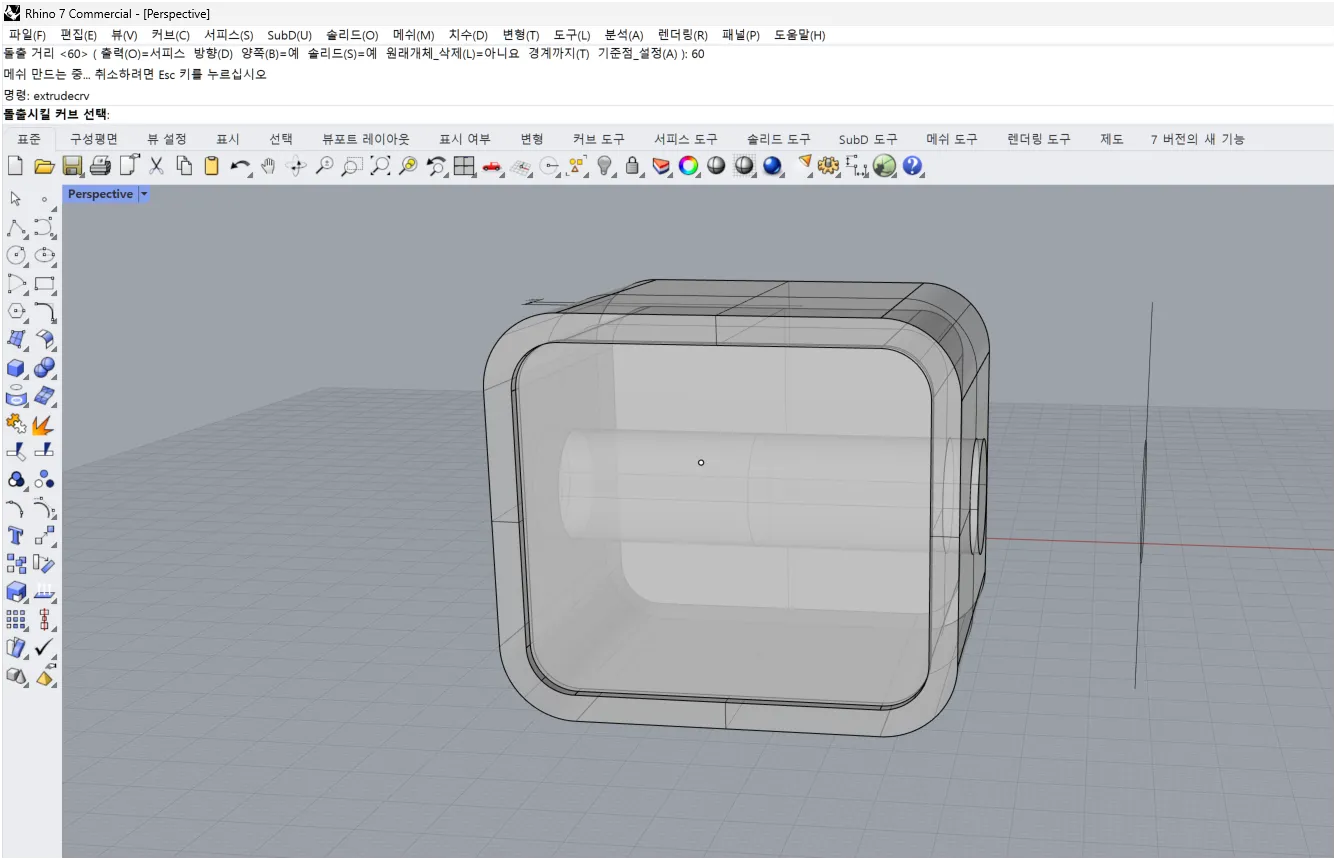This screenshot has width=1336, height=860.
Task: Select the Rectangle tool in sidebar
Action: click(x=44, y=283)
